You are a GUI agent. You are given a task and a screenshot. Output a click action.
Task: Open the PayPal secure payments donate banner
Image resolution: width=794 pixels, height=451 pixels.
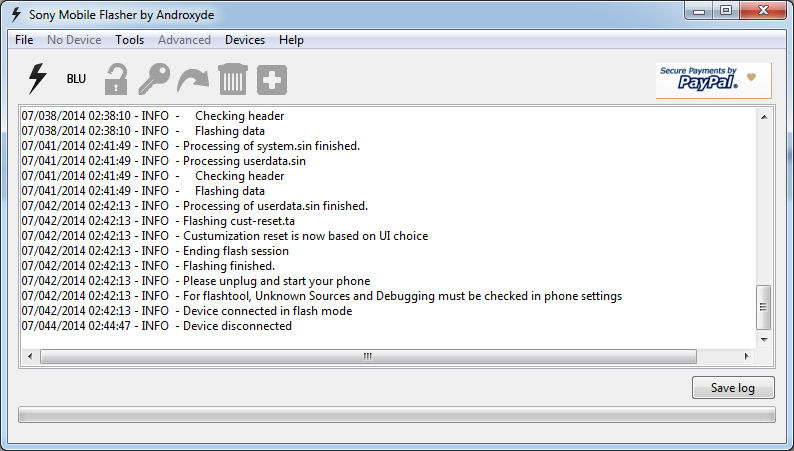pos(713,80)
